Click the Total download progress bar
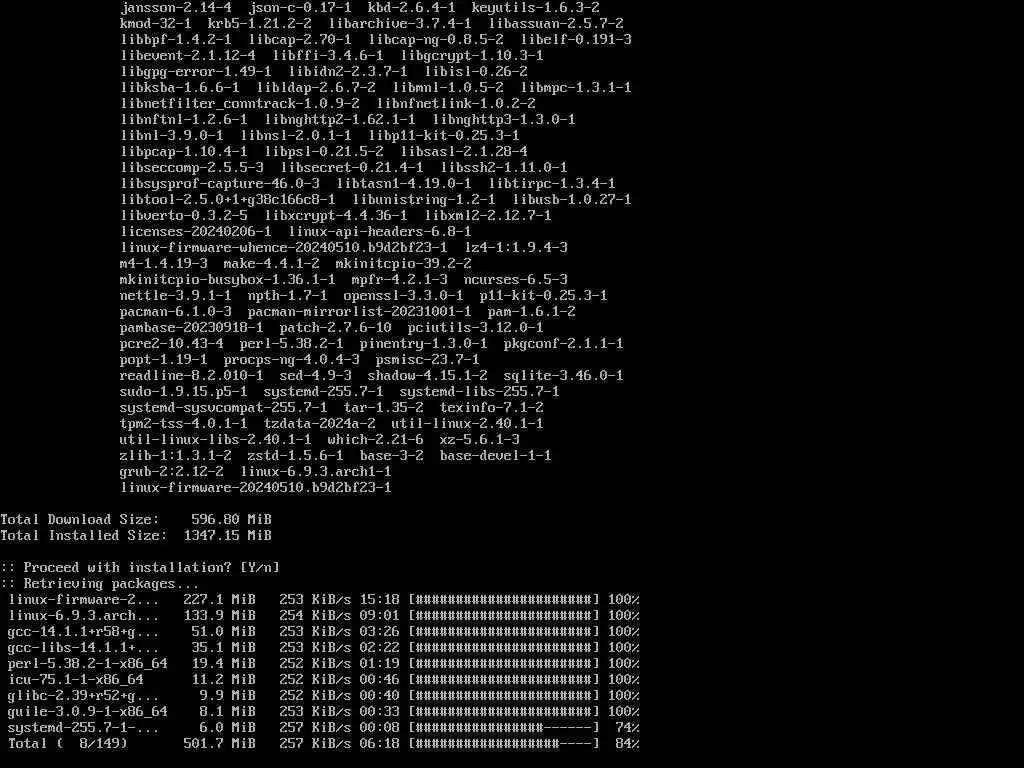The height and width of the screenshot is (768, 1024). point(504,743)
